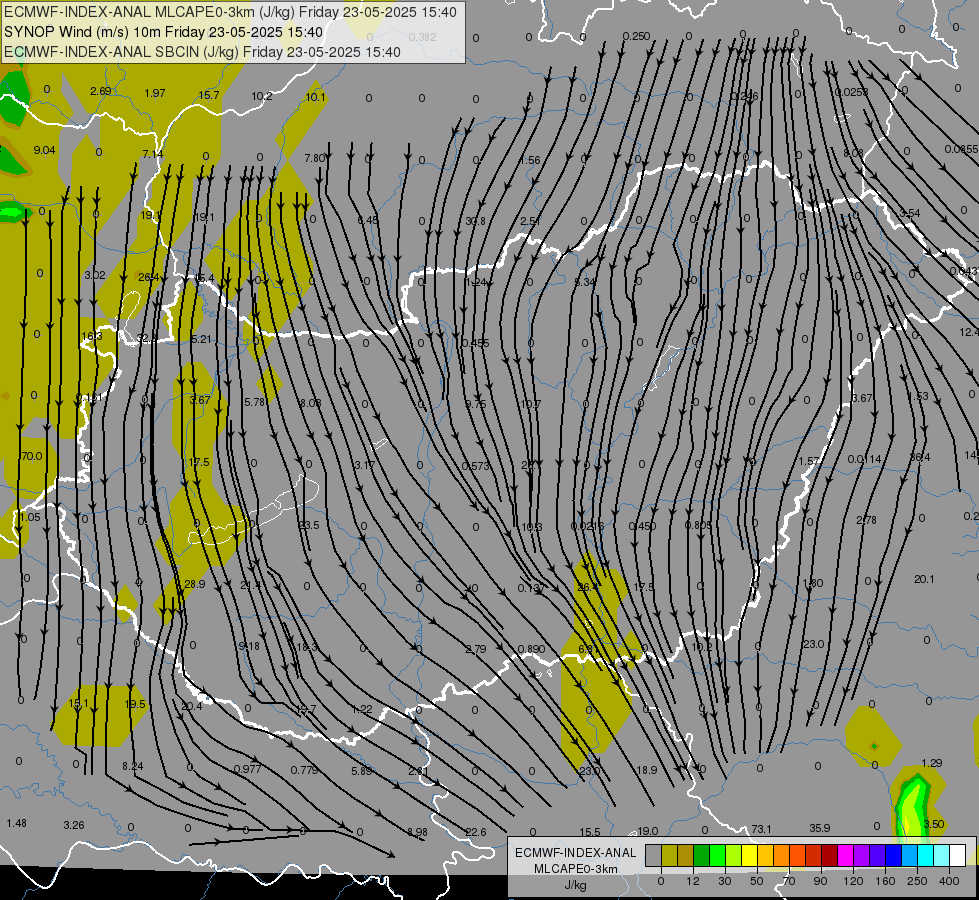Click the map value 1.22

click(362, 709)
